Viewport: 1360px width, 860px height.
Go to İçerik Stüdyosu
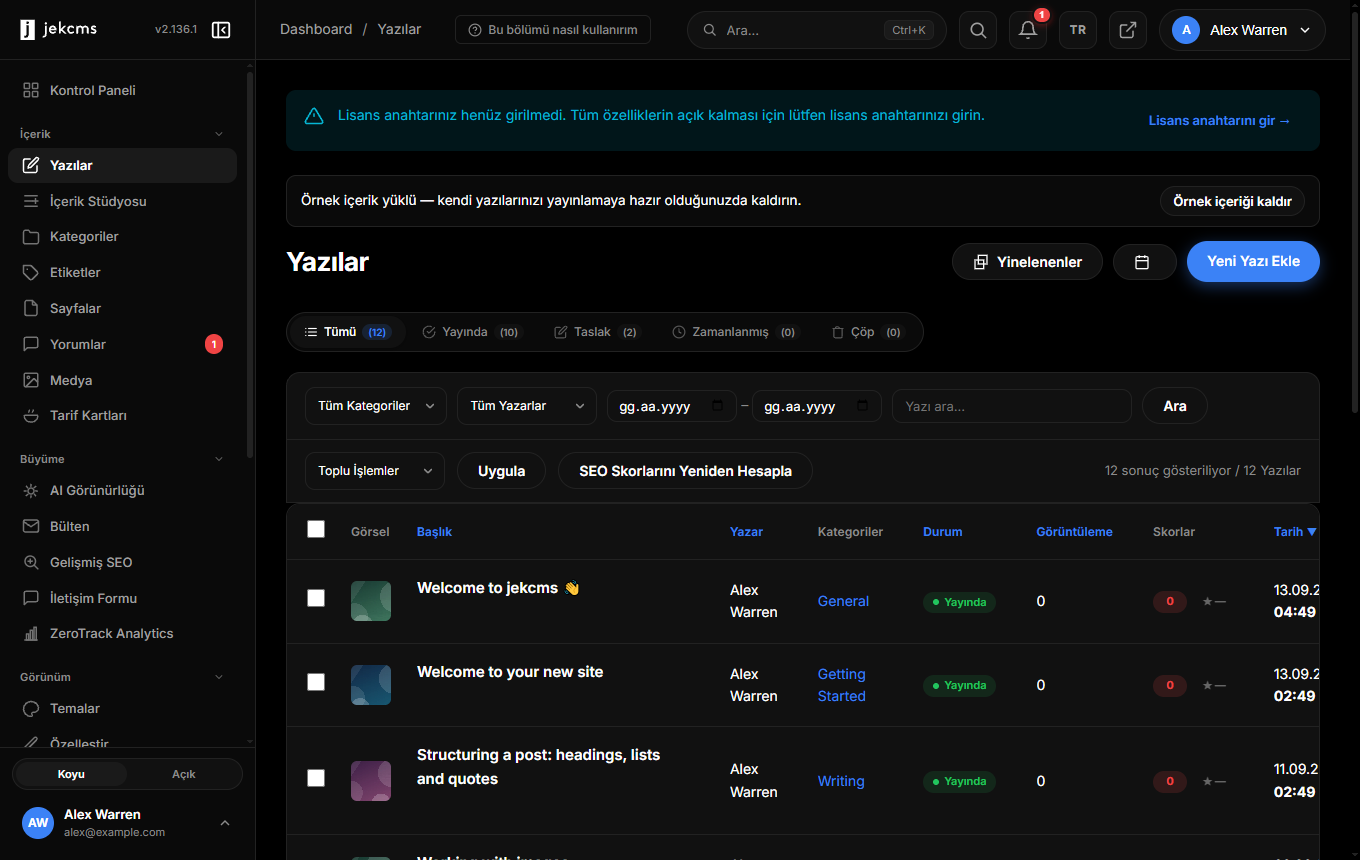pyautogui.click(x=122, y=201)
